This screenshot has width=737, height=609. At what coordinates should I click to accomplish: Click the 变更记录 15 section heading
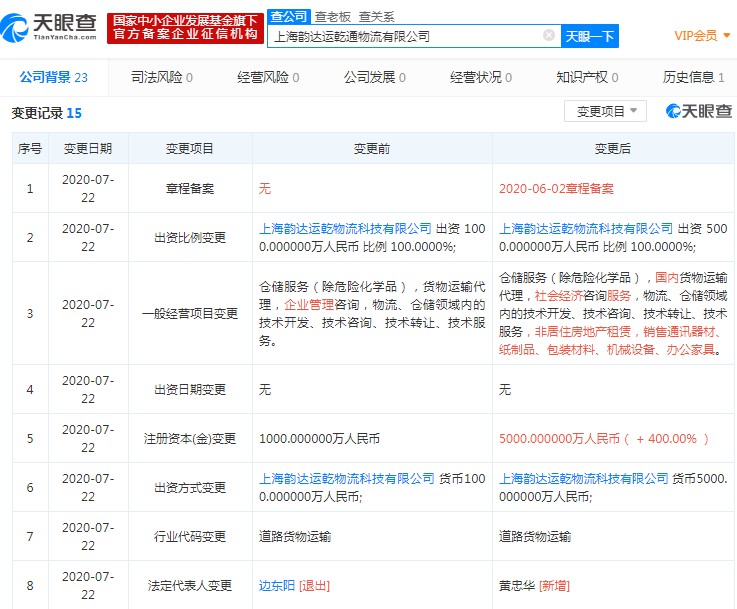(46, 113)
